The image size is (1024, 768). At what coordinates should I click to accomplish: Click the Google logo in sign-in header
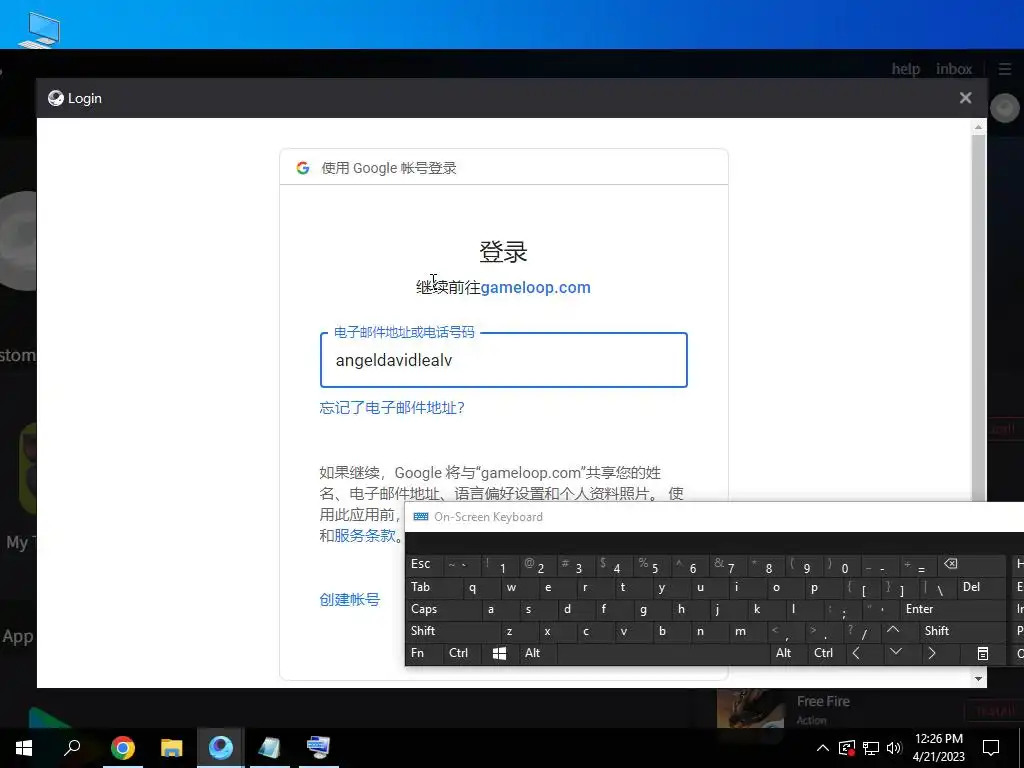tap(303, 168)
